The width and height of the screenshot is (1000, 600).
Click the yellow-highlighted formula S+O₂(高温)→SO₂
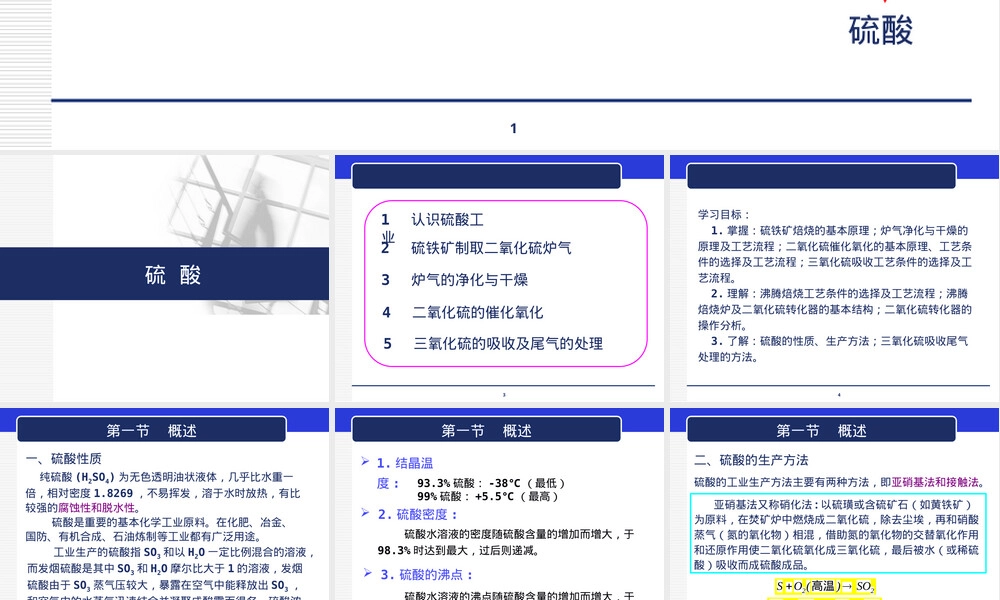coord(825,587)
